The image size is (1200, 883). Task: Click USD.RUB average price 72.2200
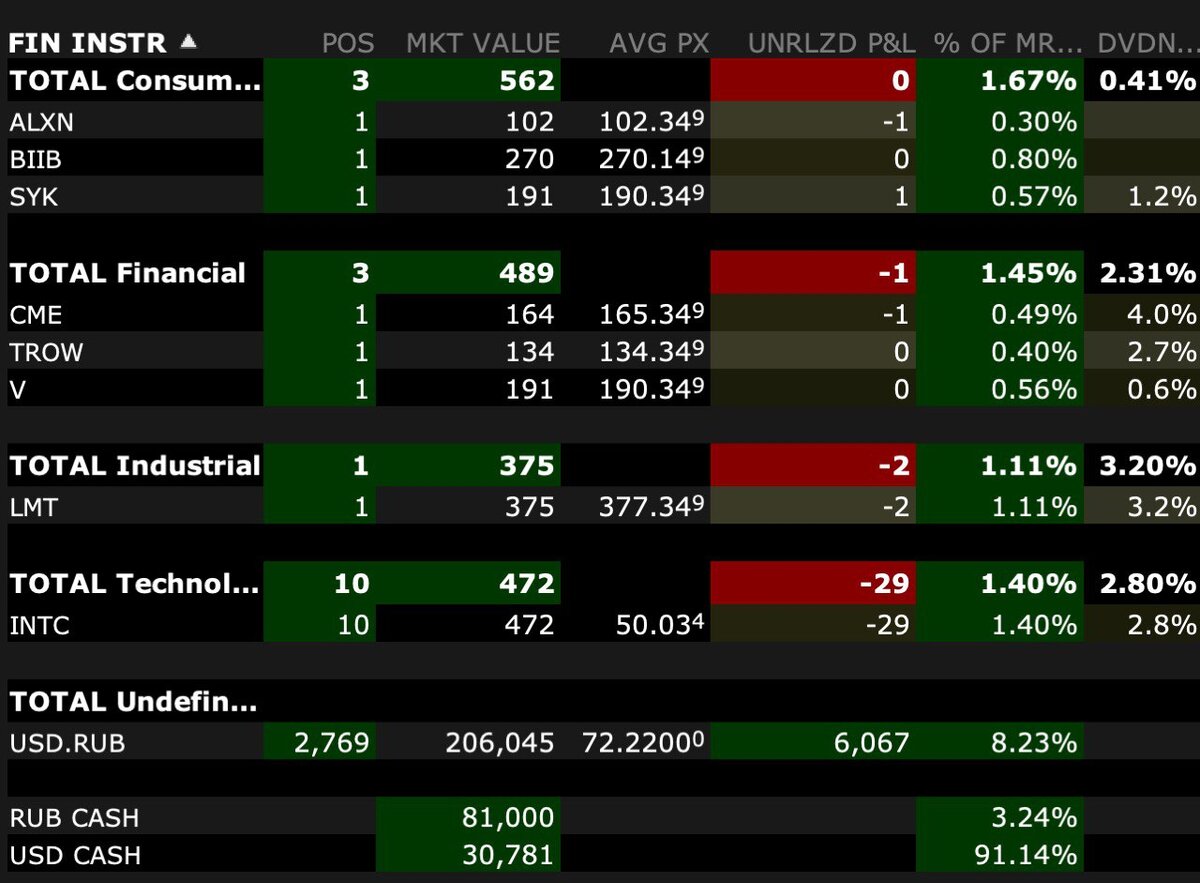[x=643, y=742]
